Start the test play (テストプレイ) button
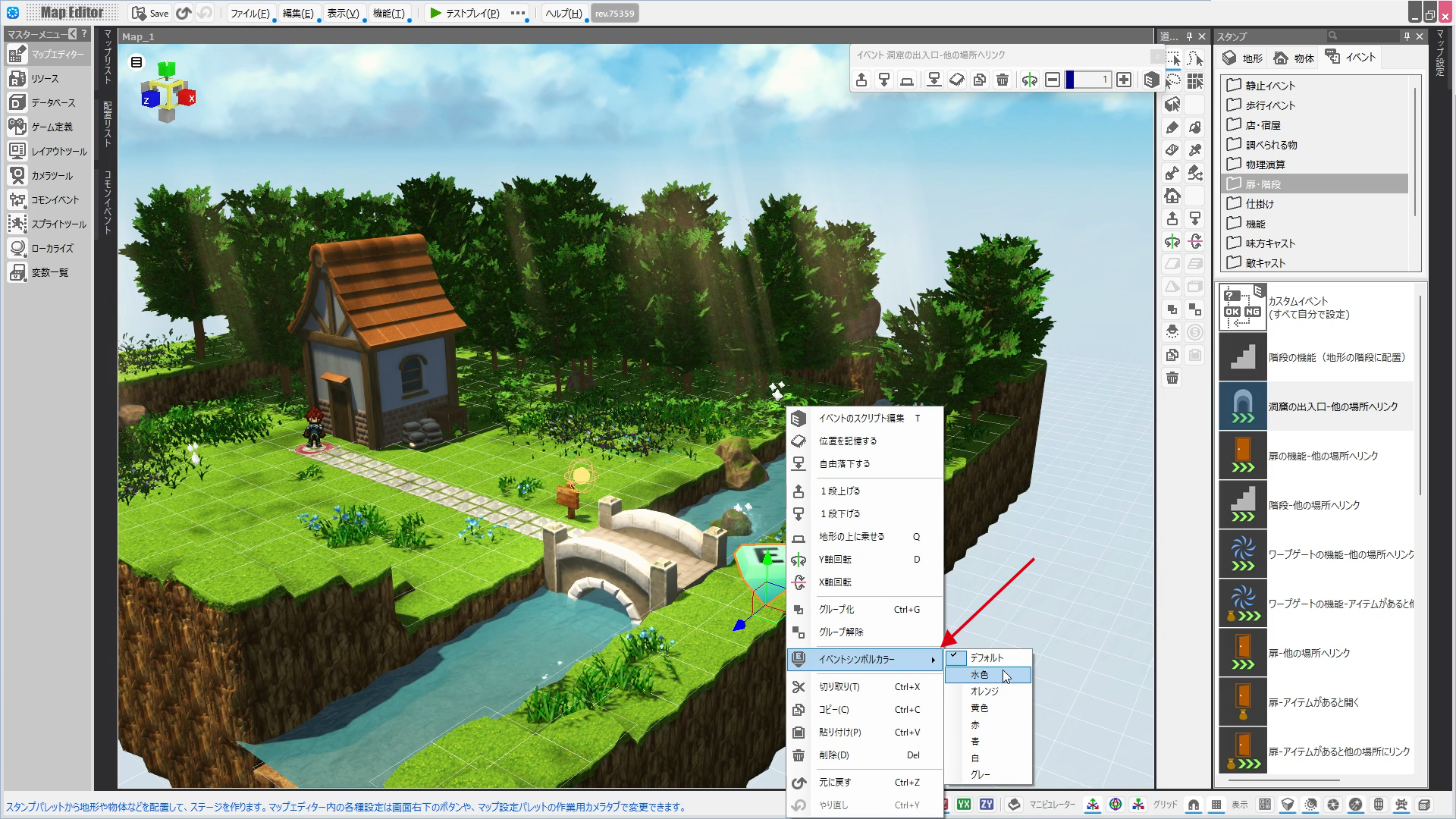 coord(464,13)
